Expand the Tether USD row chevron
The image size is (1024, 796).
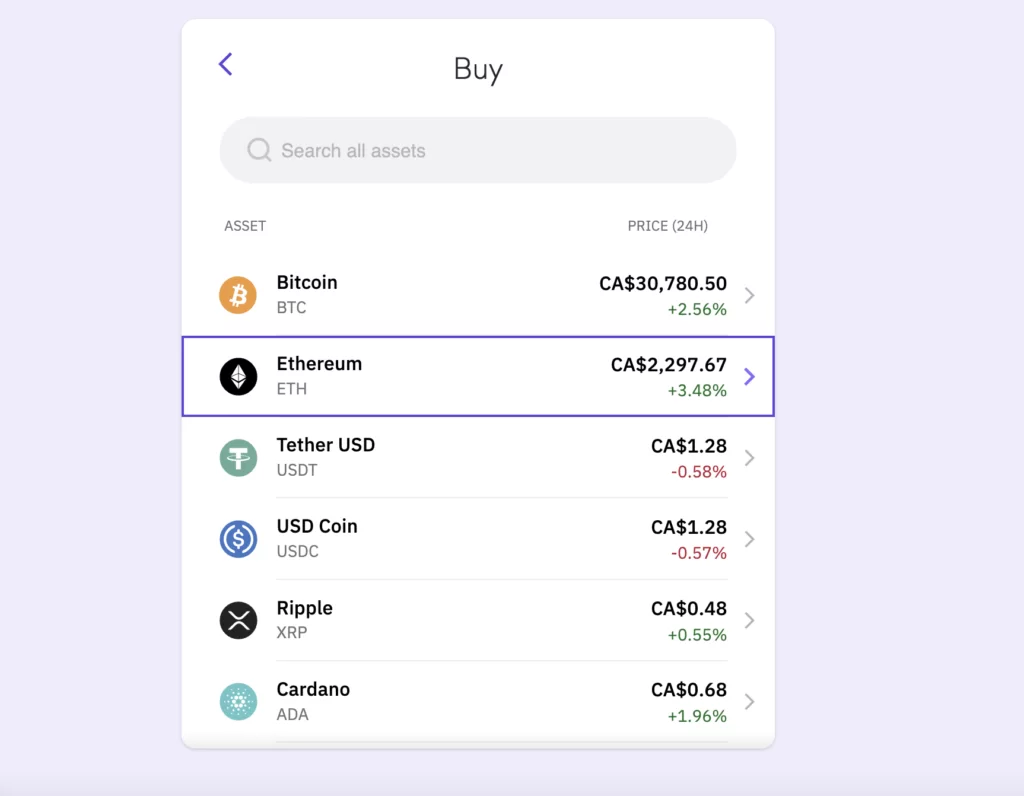coord(749,458)
